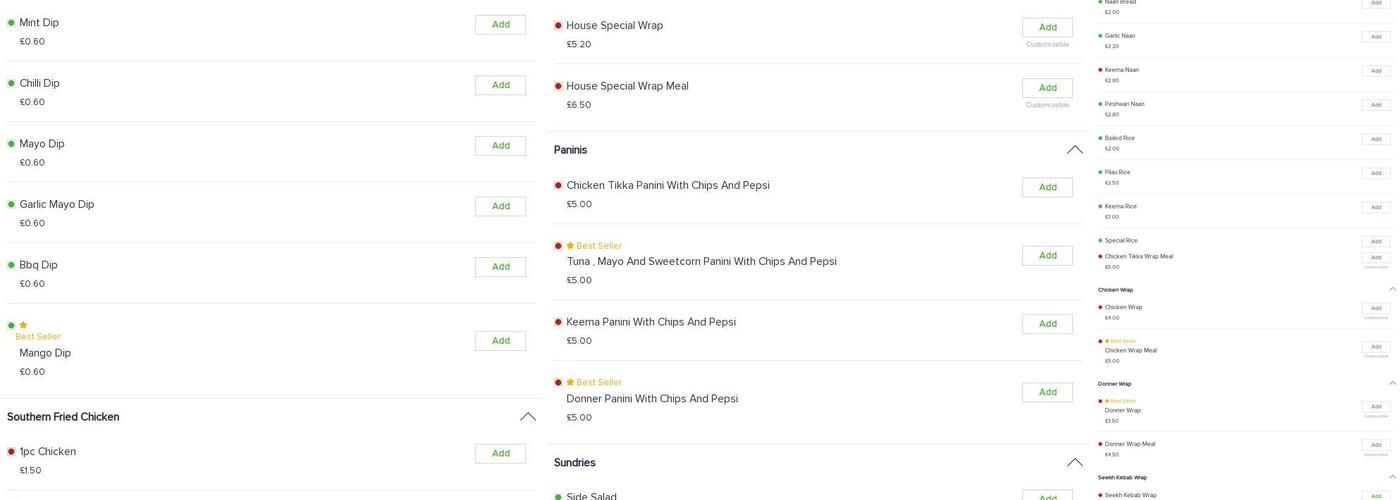Click the green veg dot beside Mint Dip
This screenshot has height=500, width=1400.
click(11, 23)
